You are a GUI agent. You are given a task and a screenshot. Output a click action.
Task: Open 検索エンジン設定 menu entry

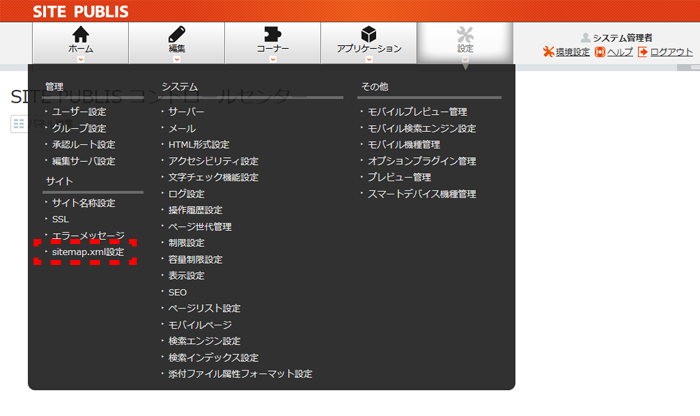tap(204, 341)
